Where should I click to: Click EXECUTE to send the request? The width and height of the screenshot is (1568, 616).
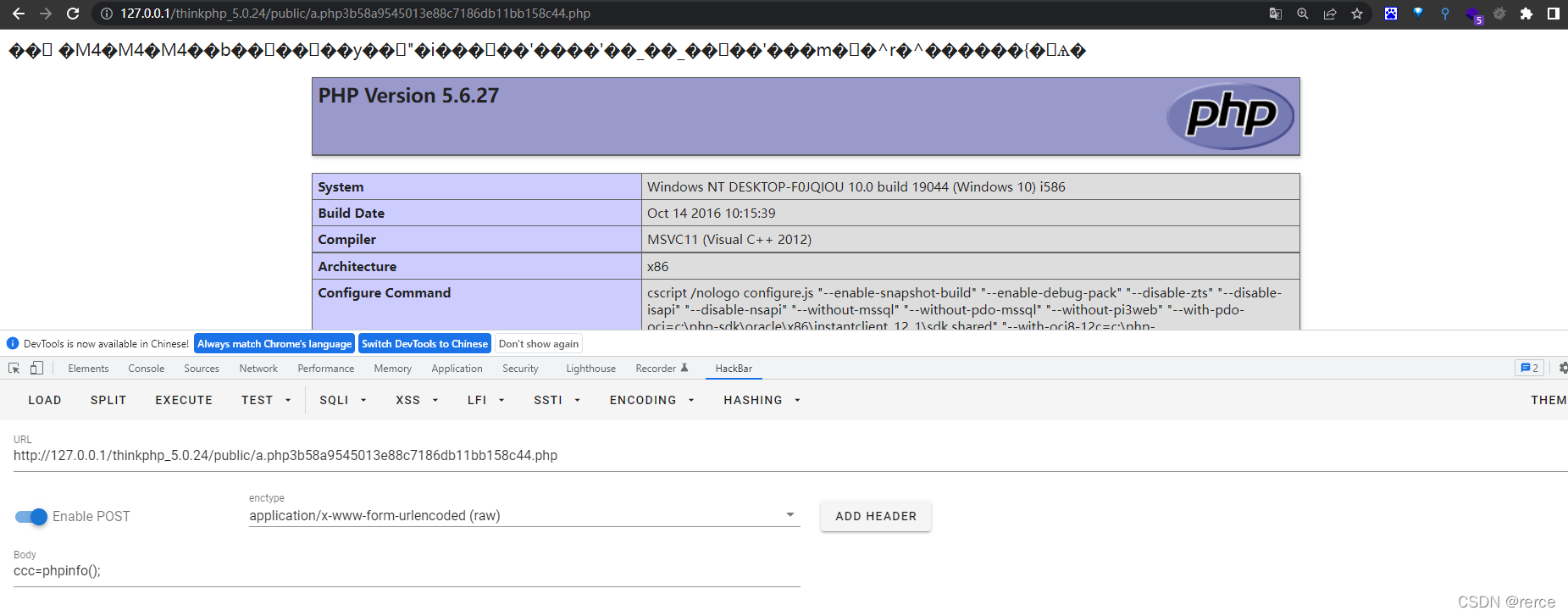(x=184, y=400)
